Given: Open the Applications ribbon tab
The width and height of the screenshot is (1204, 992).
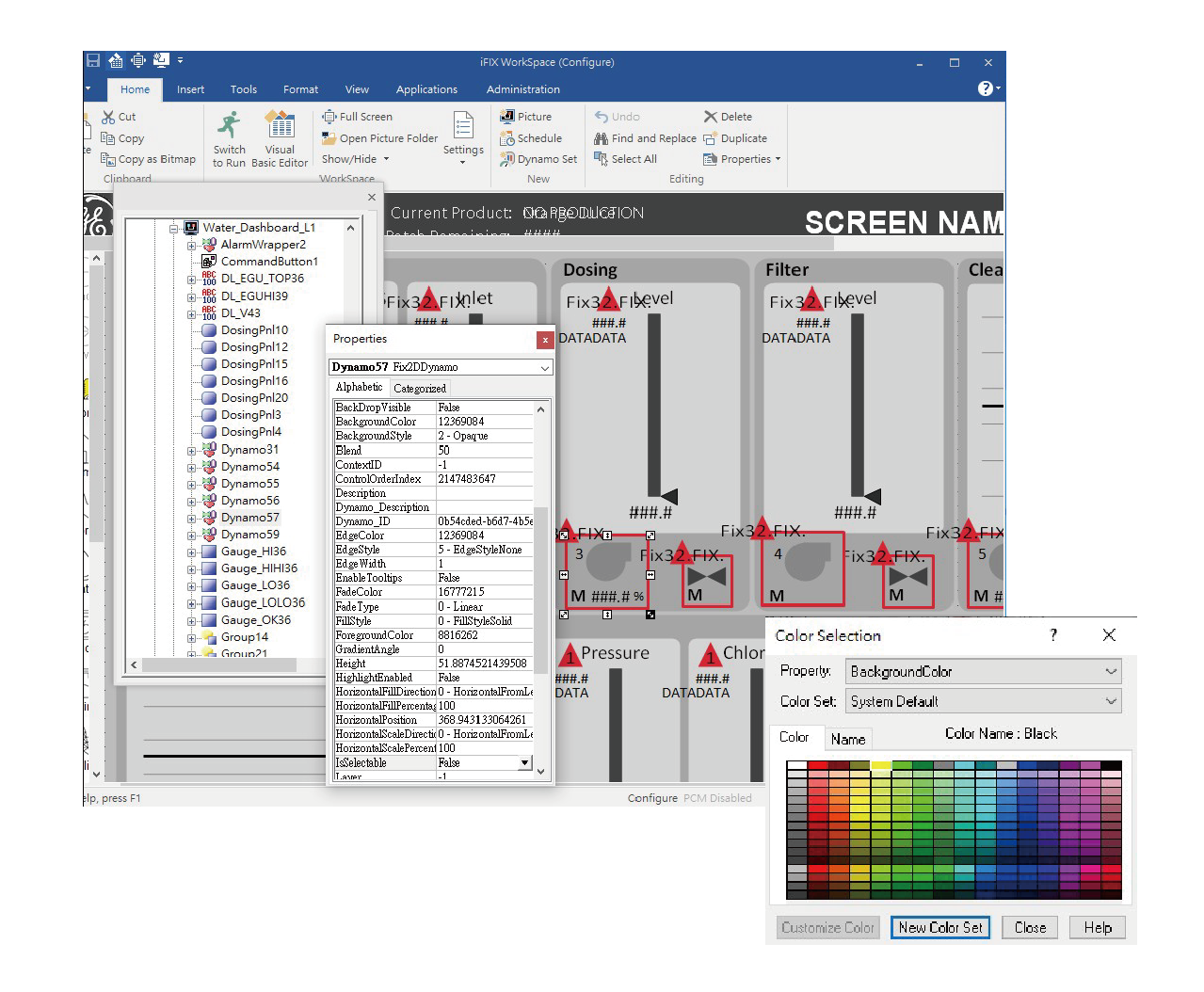Looking at the screenshot, I should click(x=426, y=89).
